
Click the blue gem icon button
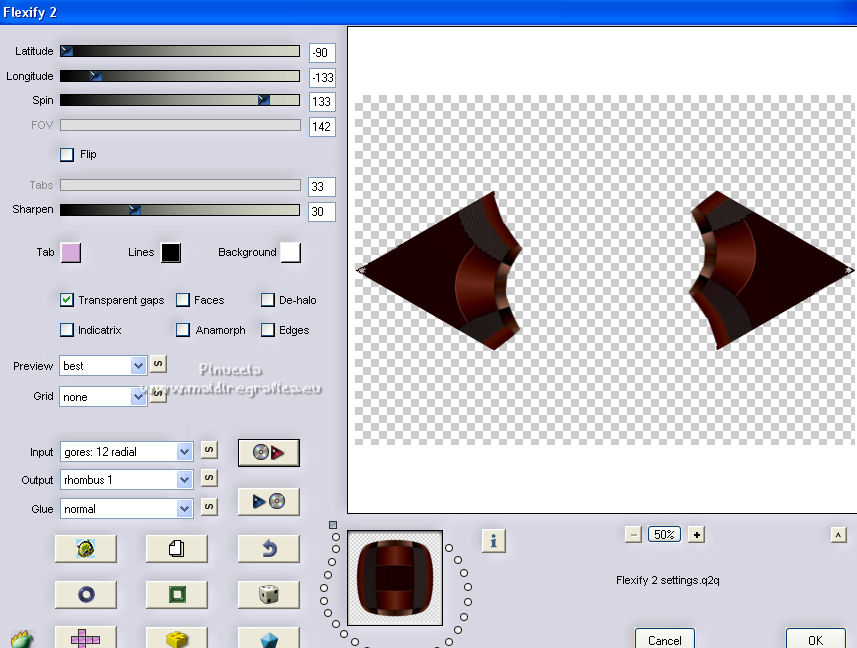coord(268,637)
